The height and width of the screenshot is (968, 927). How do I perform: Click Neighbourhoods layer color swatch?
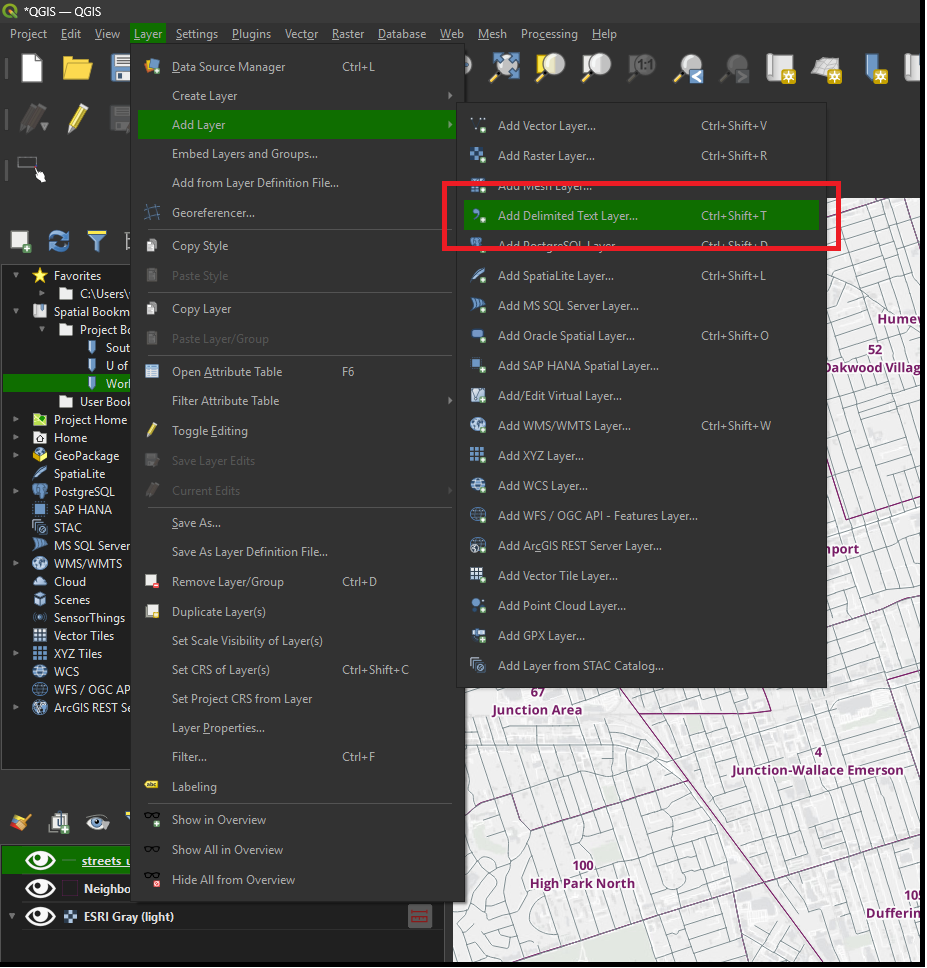(x=70, y=888)
